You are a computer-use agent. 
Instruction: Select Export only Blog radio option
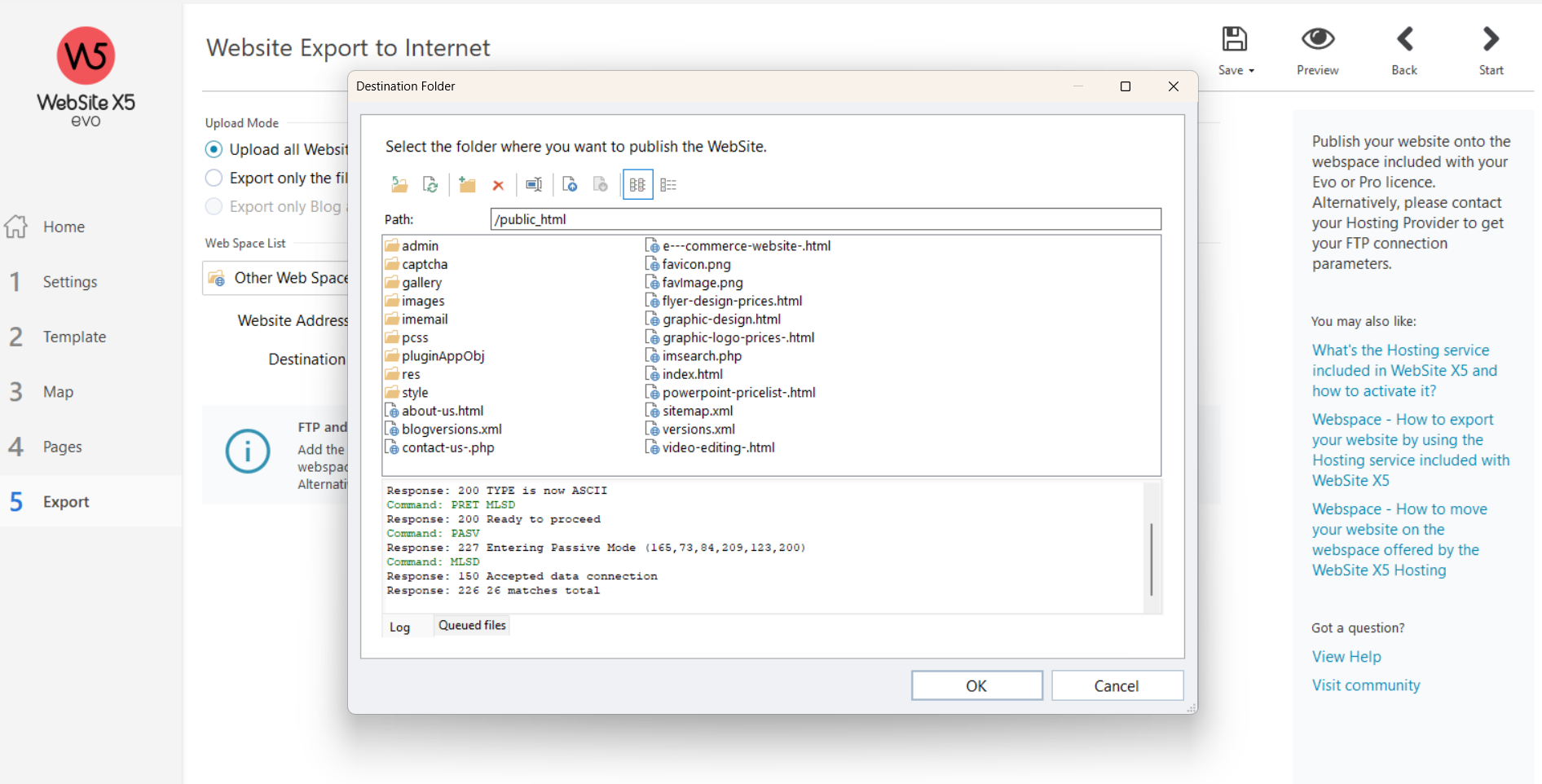coord(214,206)
